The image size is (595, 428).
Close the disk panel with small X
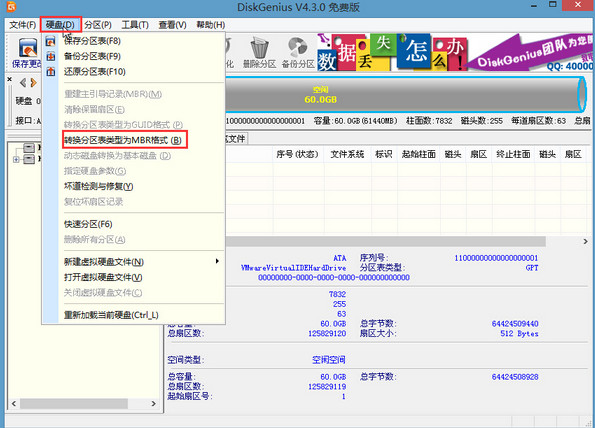point(9,79)
